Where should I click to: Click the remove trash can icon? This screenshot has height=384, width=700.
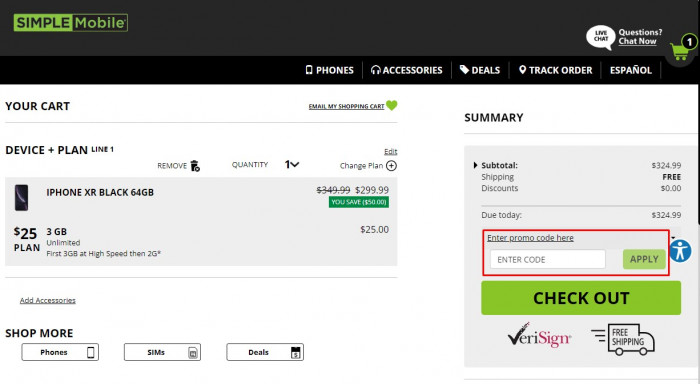tap(195, 166)
